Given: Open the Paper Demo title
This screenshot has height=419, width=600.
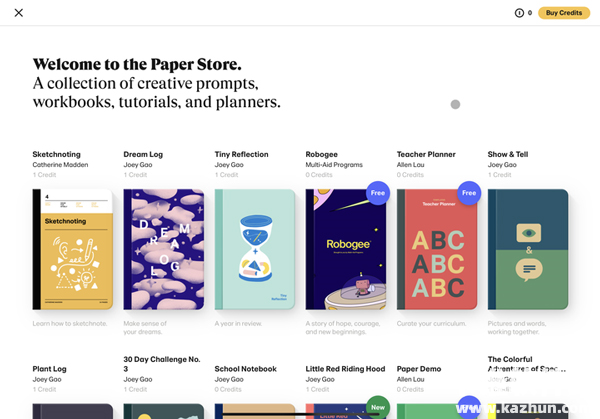Looking at the screenshot, I should (x=418, y=369).
